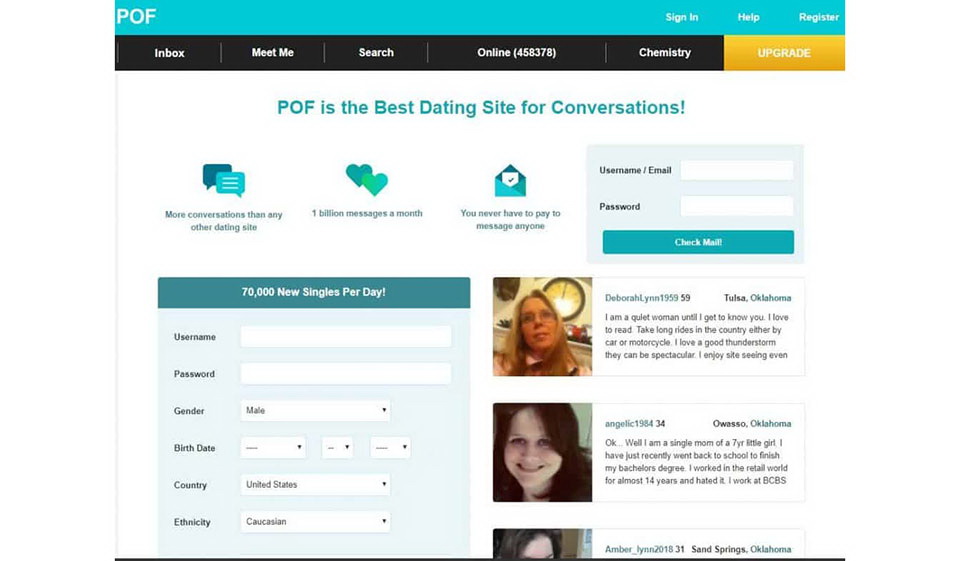Click the envelope free messaging icon
This screenshot has width=960, height=561.
click(510, 180)
